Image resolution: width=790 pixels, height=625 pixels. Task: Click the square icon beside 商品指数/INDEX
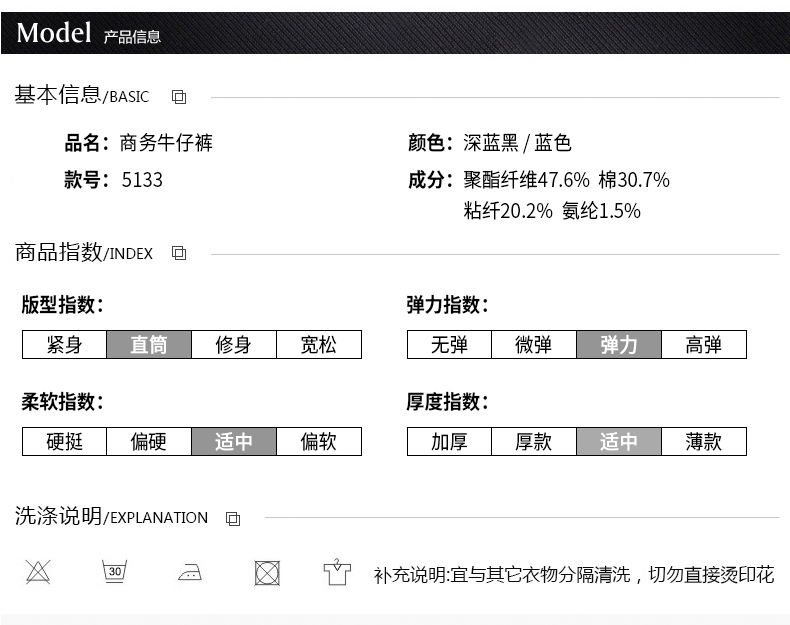click(179, 253)
